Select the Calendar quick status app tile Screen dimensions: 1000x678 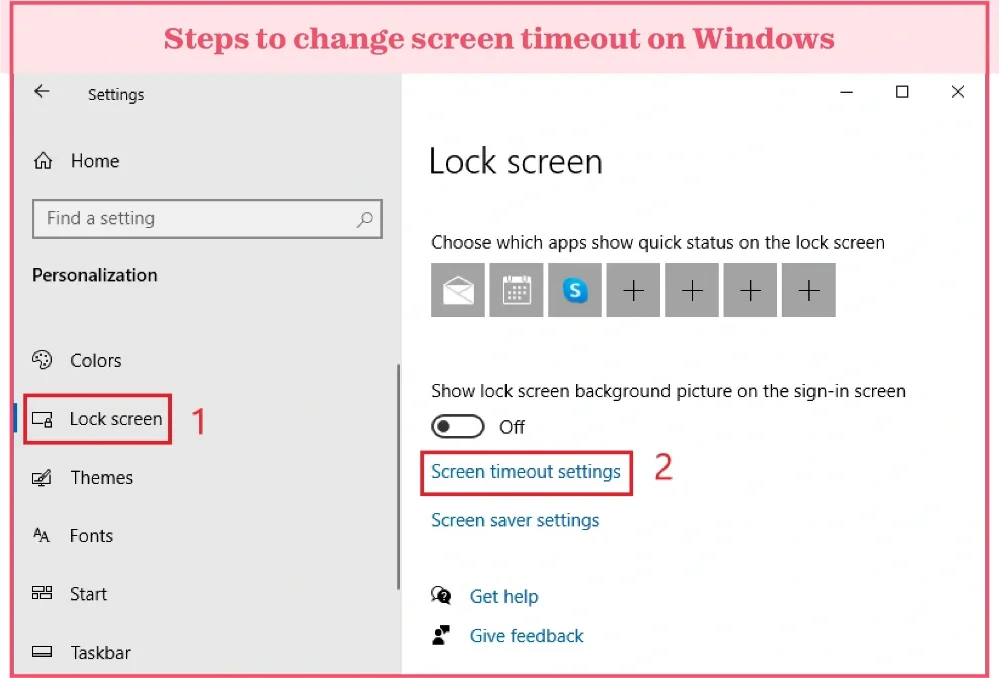(x=516, y=290)
